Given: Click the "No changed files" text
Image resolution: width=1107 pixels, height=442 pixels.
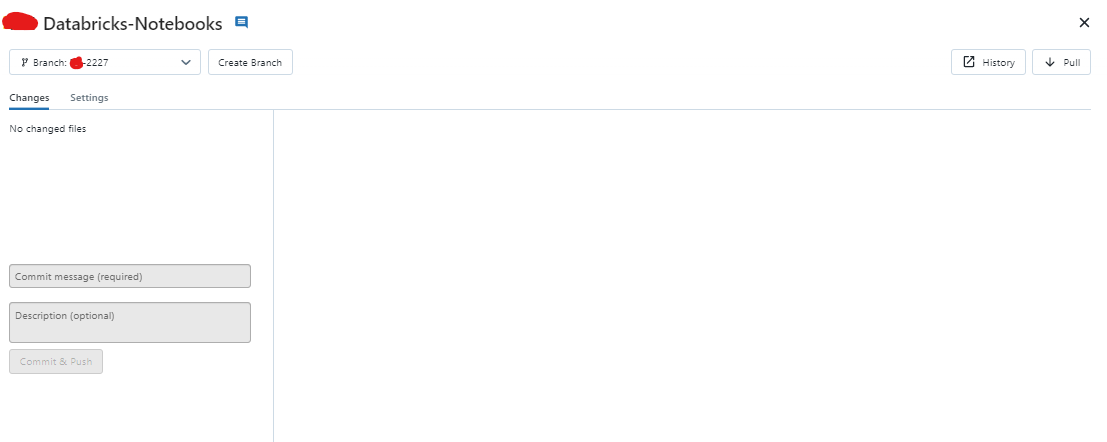Looking at the screenshot, I should [x=48, y=129].
